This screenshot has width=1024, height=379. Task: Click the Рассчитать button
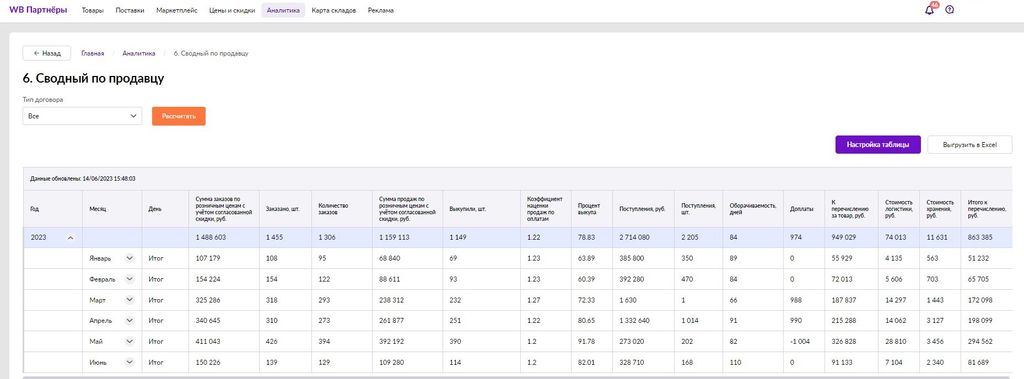[179, 116]
